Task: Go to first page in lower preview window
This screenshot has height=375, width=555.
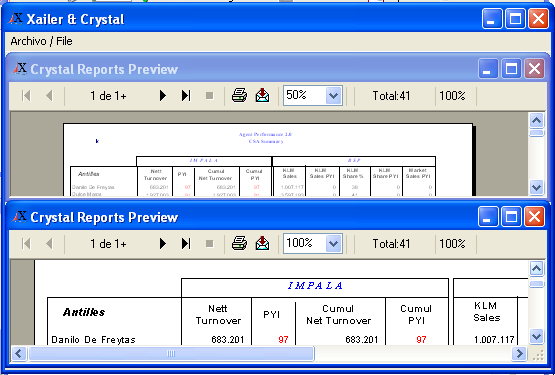Action: pos(26,244)
